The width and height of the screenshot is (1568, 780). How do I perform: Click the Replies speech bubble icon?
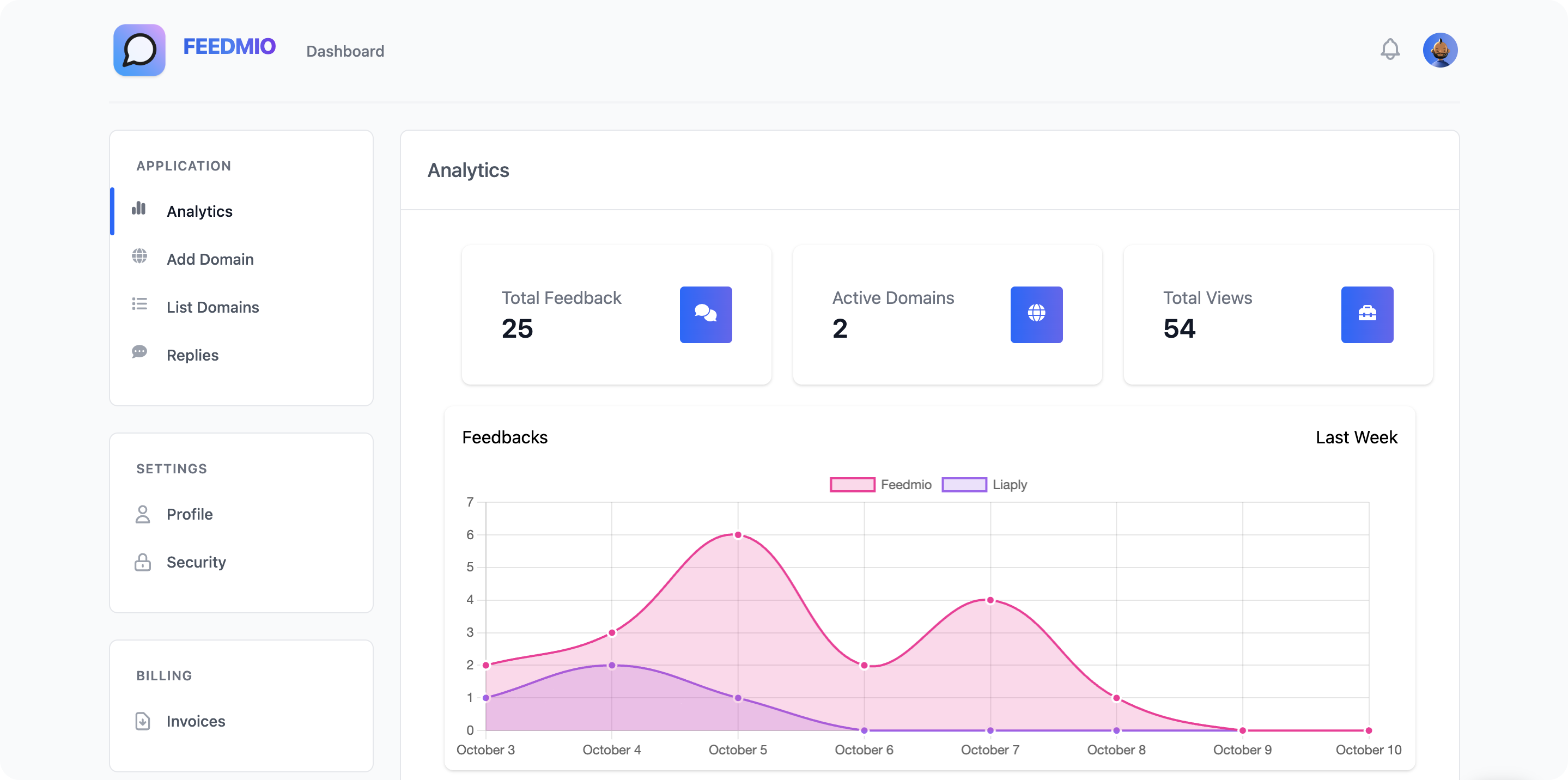click(x=139, y=352)
